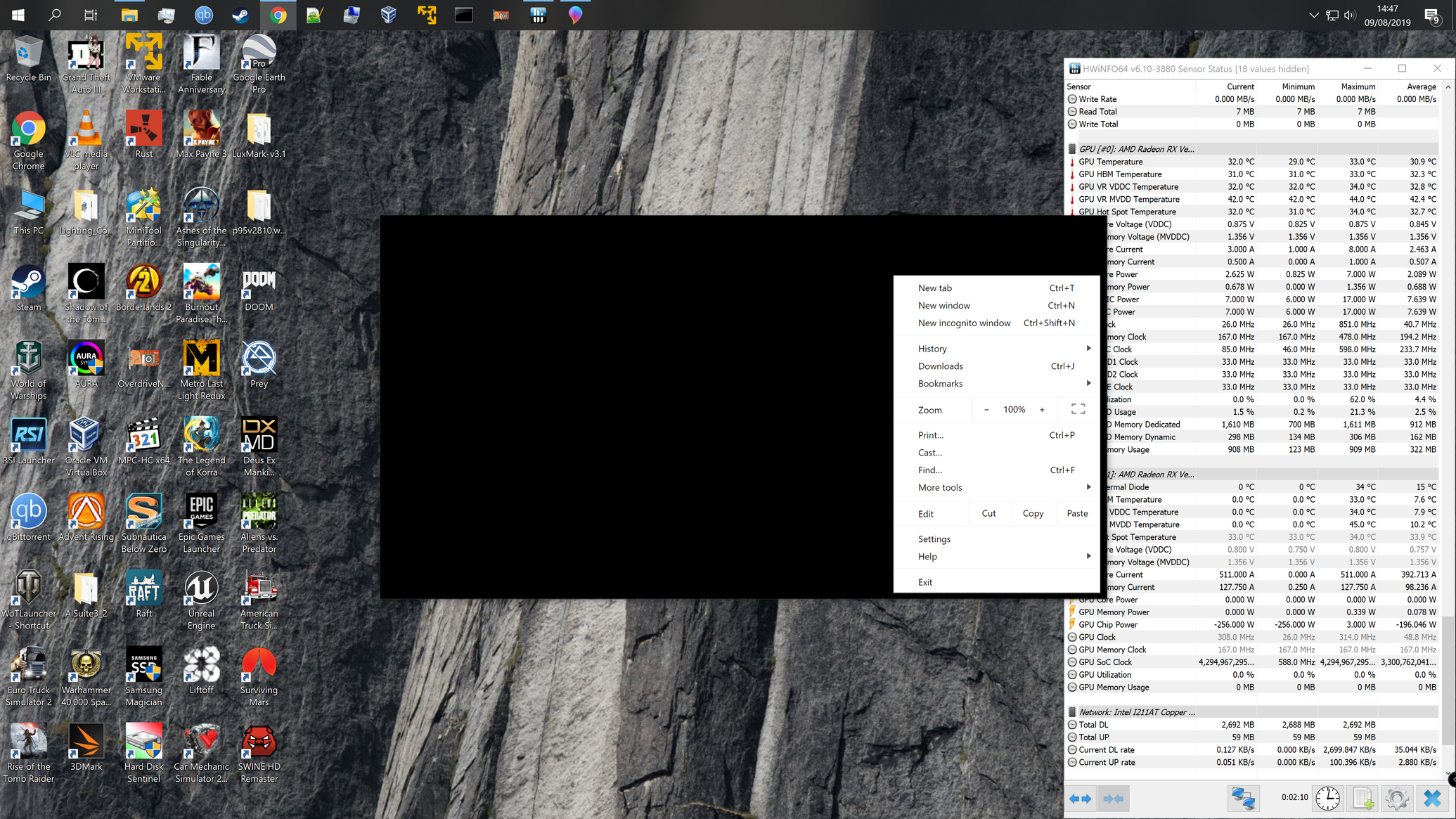1456x819 pixels.
Task: Start logging with the sheet-plus icon
Action: (x=1362, y=799)
